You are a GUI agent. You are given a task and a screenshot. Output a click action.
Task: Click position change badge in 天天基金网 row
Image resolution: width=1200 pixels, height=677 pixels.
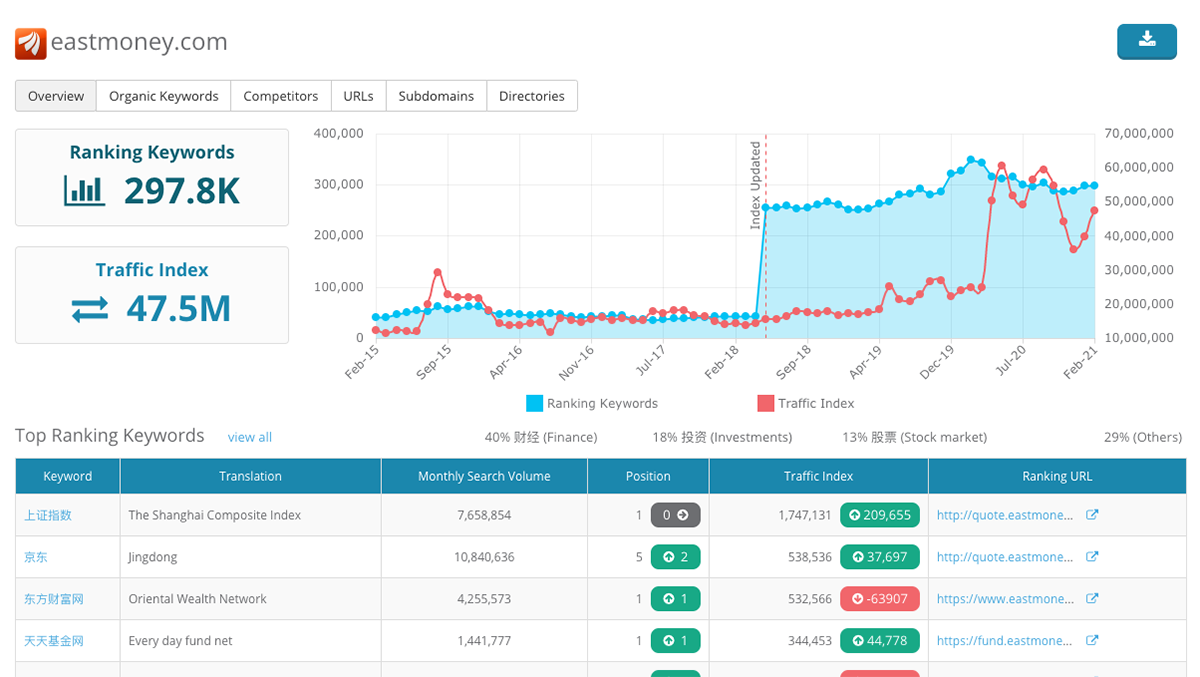(x=676, y=641)
